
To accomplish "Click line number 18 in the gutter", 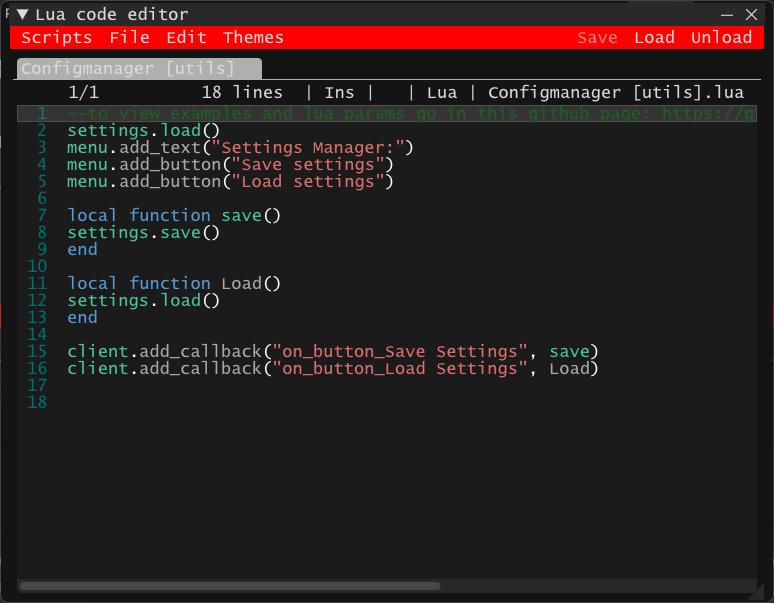I will (38, 402).
